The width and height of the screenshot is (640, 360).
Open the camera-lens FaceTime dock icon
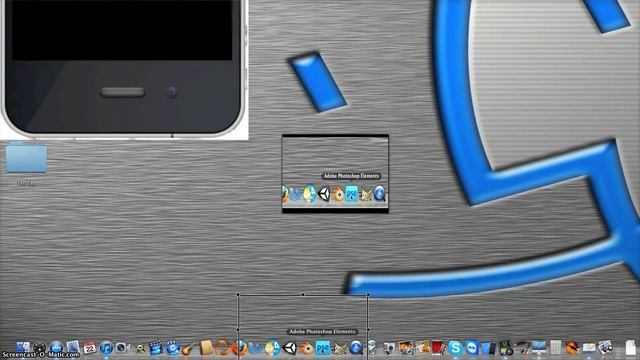coord(122,348)
